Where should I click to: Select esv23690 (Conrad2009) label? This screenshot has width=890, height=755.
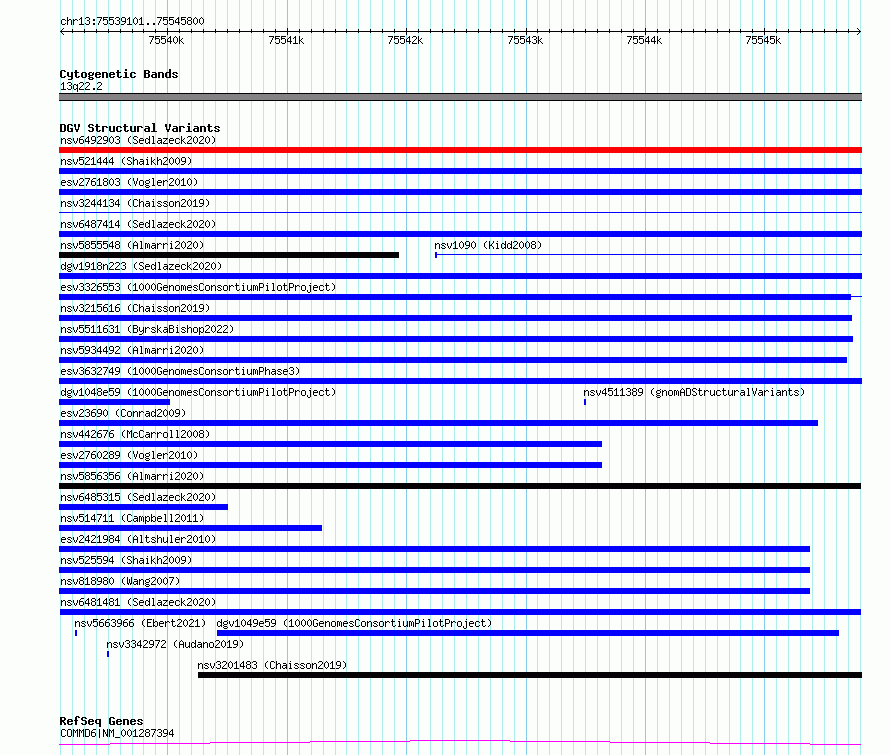tap(123, 413)
